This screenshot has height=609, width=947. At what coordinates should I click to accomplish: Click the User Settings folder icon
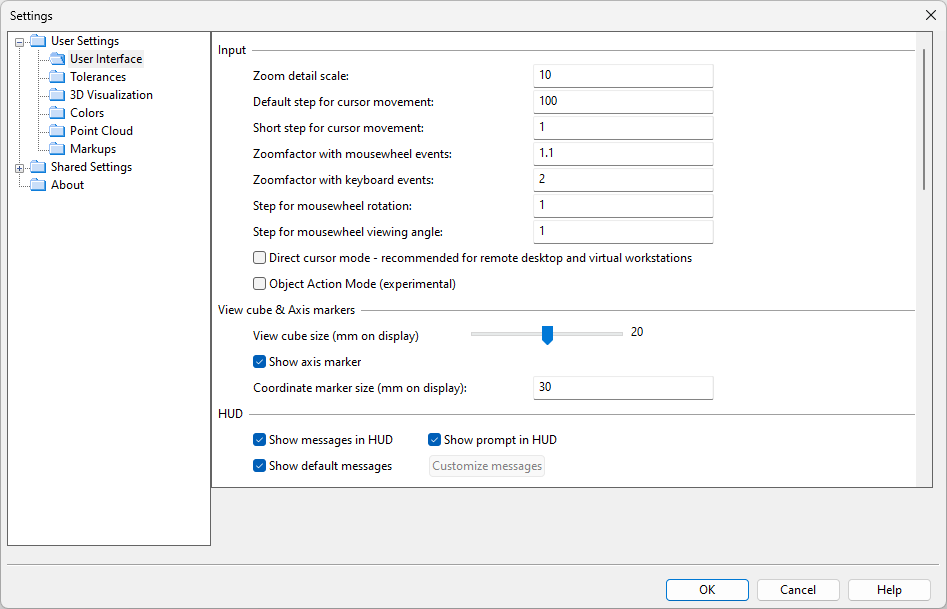[38, 41]
